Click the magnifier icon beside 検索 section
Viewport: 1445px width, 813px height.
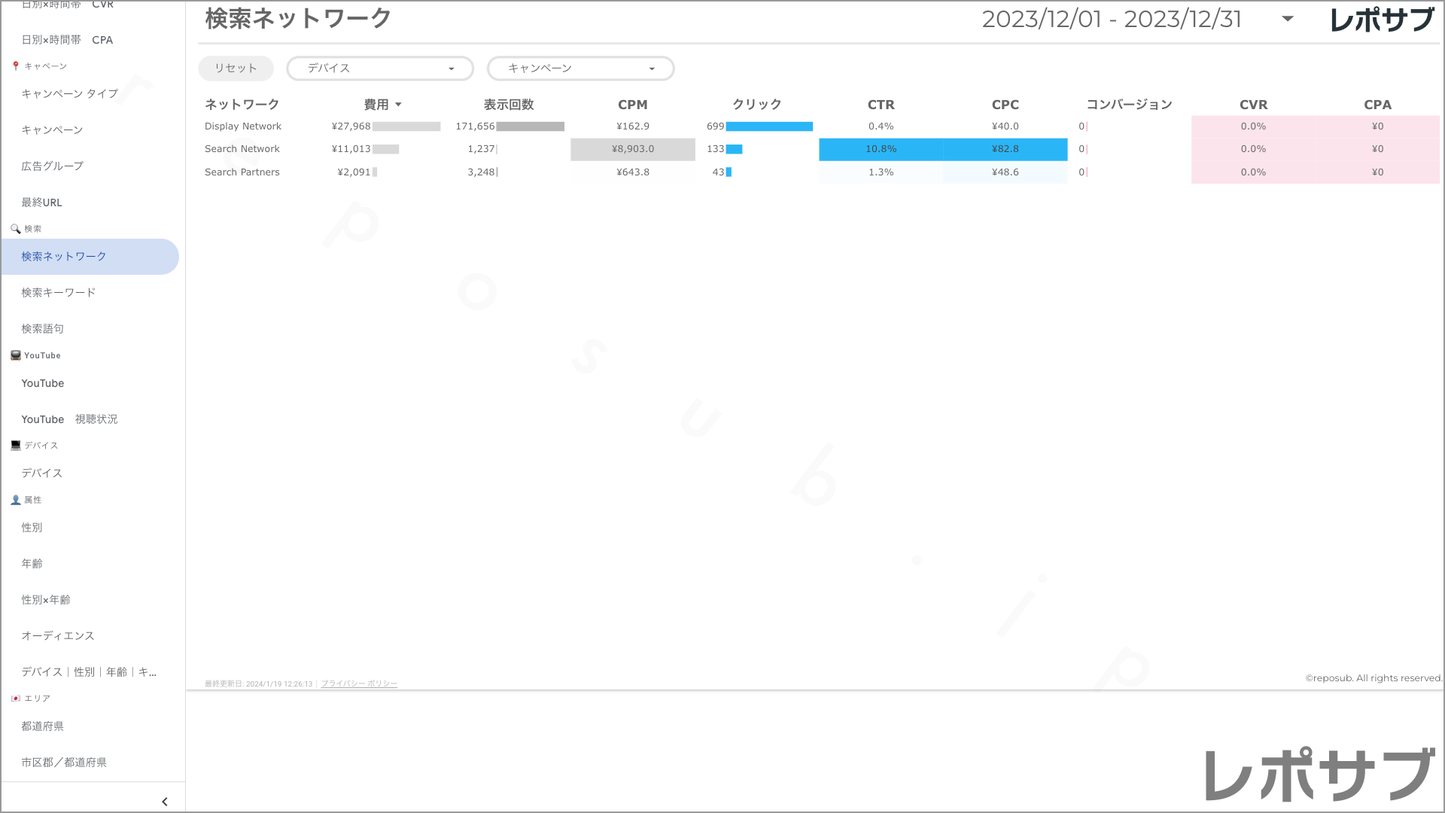coord(15,229)
